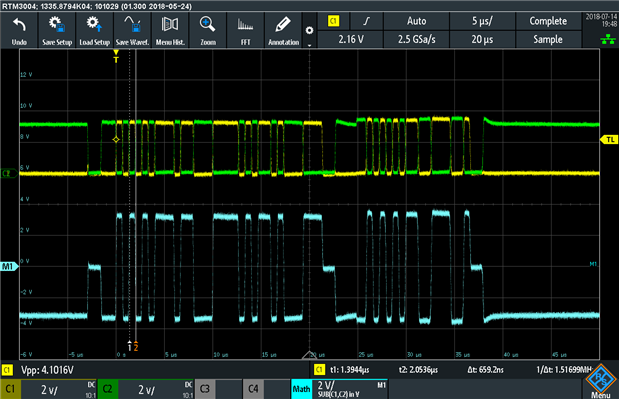Expand the toolbar arrow below the gear
Screen dimensions: 619x399
tap(310, 45)
